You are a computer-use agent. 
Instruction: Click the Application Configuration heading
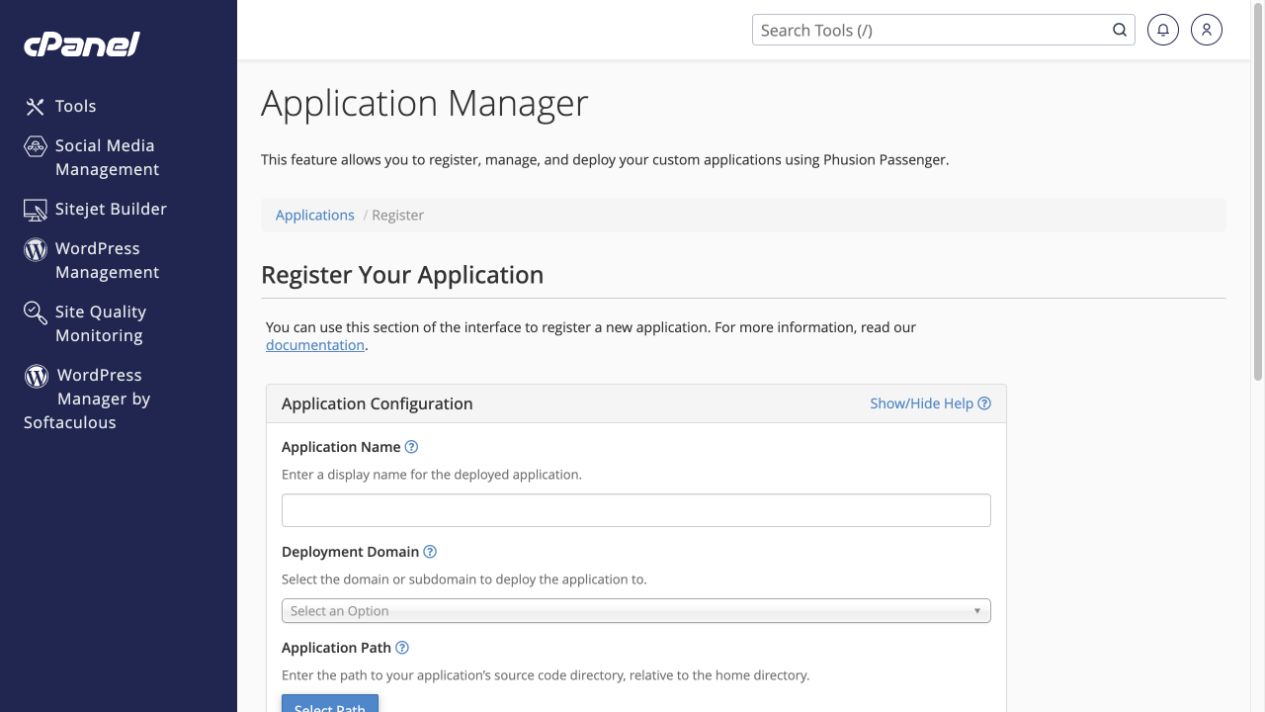[377, 404]
